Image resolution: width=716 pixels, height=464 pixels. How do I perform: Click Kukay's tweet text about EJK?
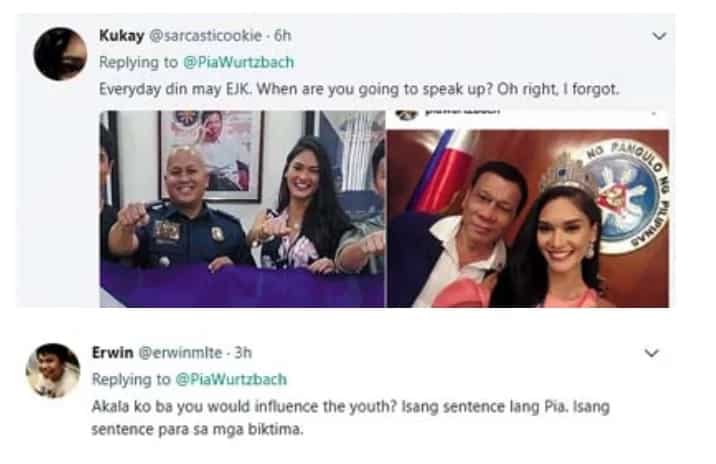[359, 89]
